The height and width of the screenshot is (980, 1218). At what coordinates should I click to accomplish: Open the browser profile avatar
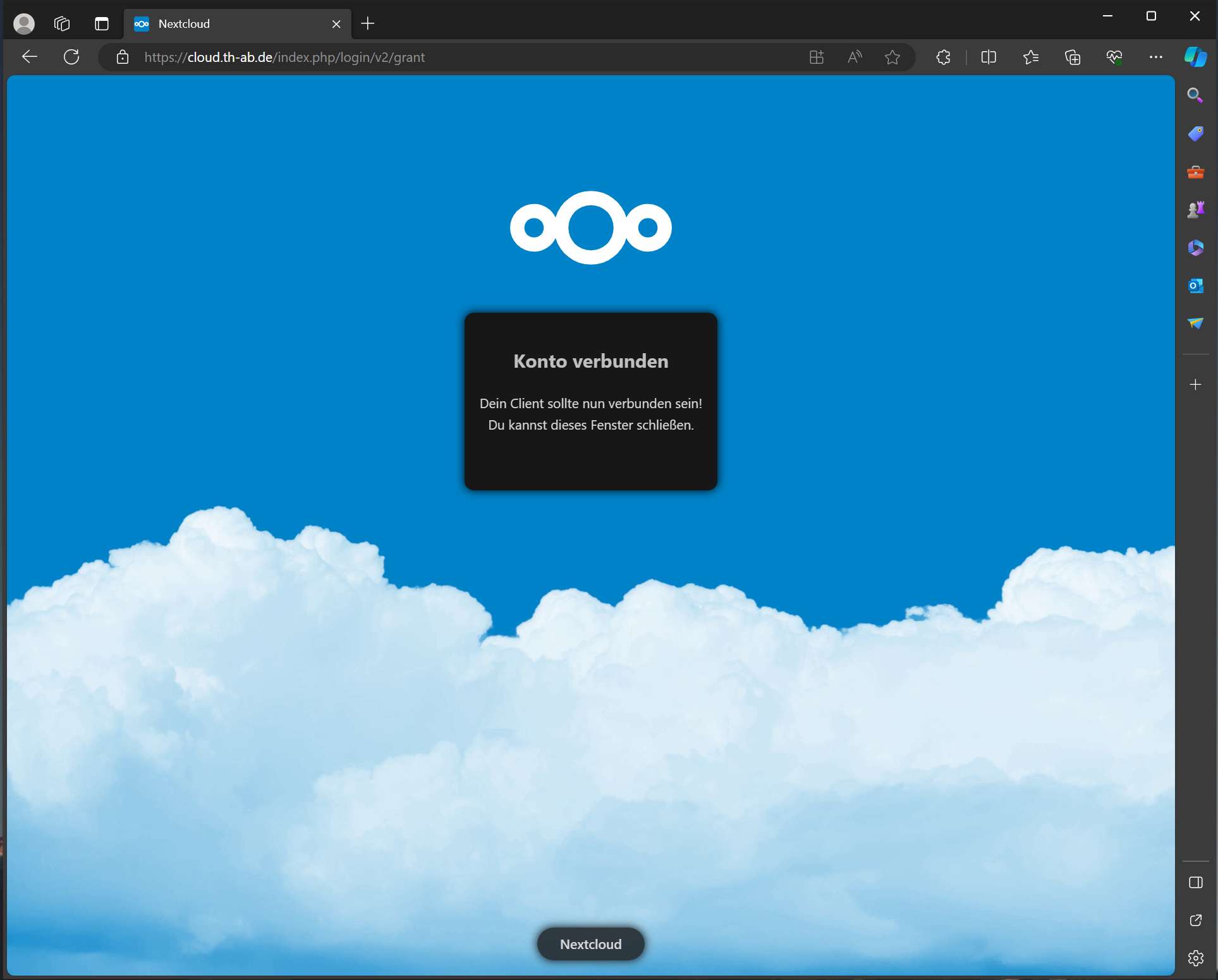point(24,24)
